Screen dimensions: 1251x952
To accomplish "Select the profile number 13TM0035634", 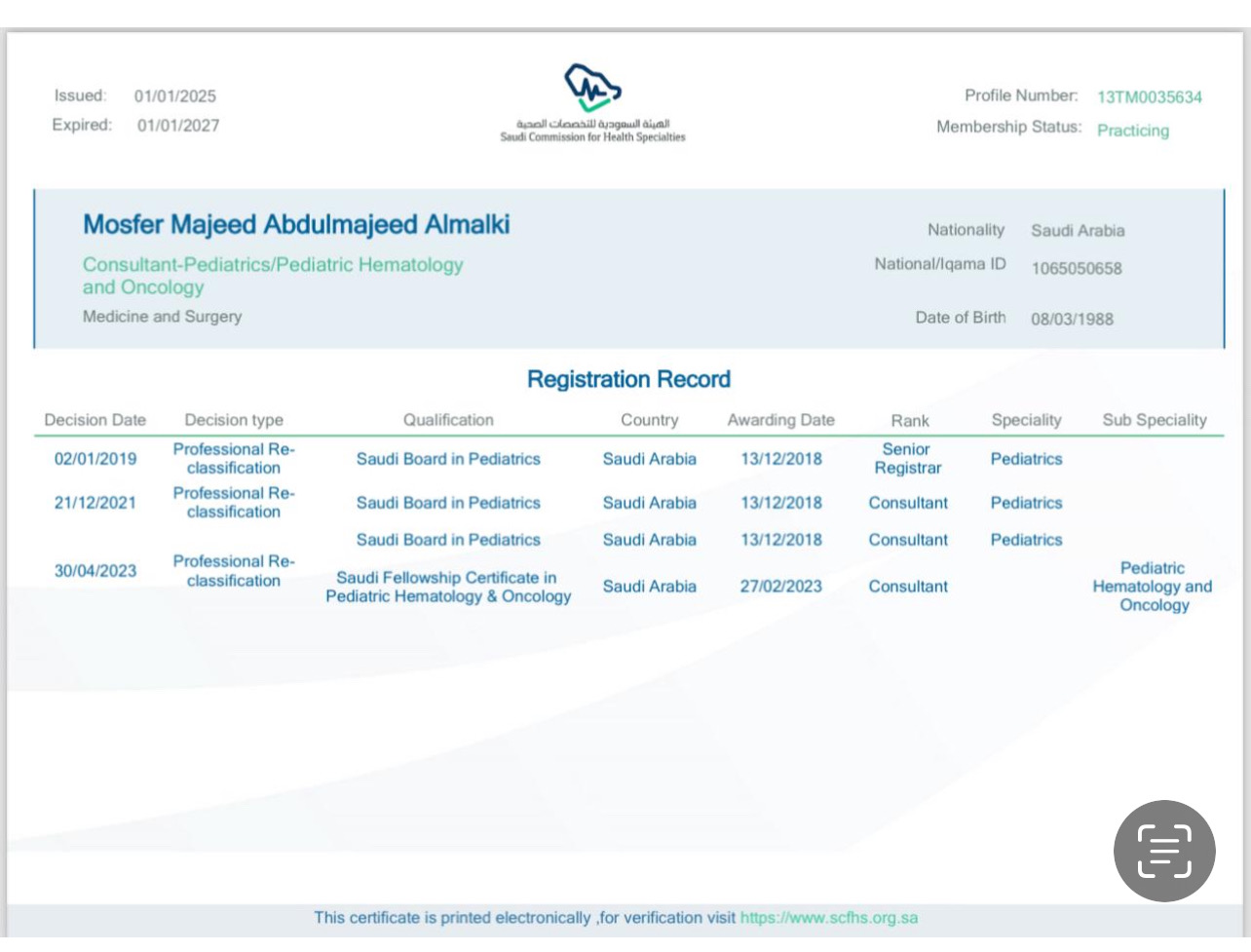I will [1149, 97].
